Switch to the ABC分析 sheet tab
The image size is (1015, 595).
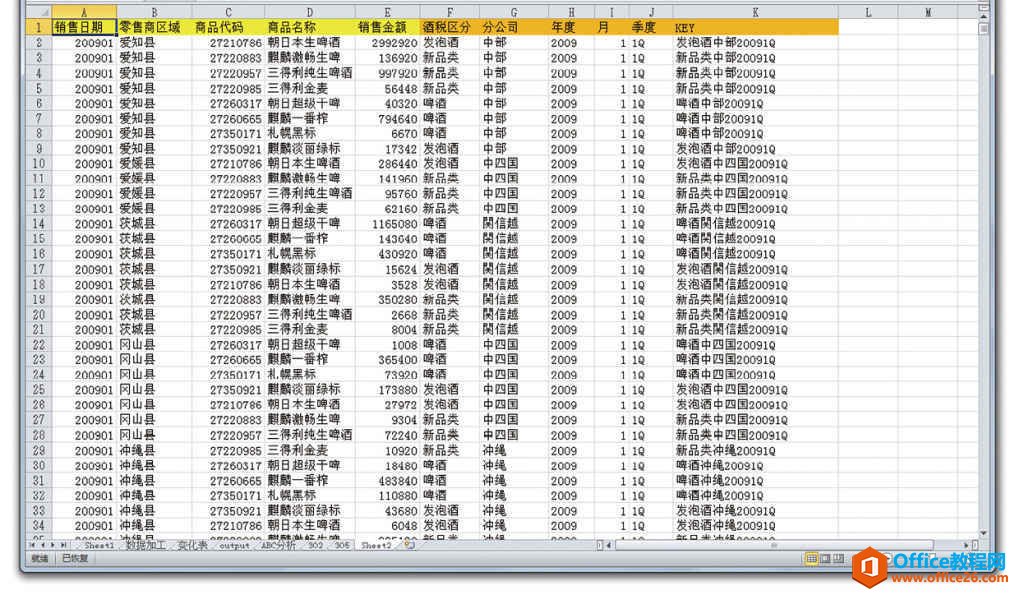(x=278, y=546)
